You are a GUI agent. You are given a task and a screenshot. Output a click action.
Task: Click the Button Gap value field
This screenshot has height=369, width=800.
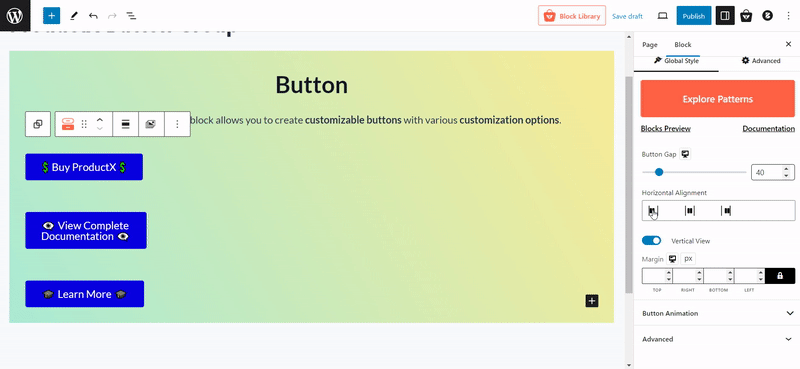pos(767,173)
